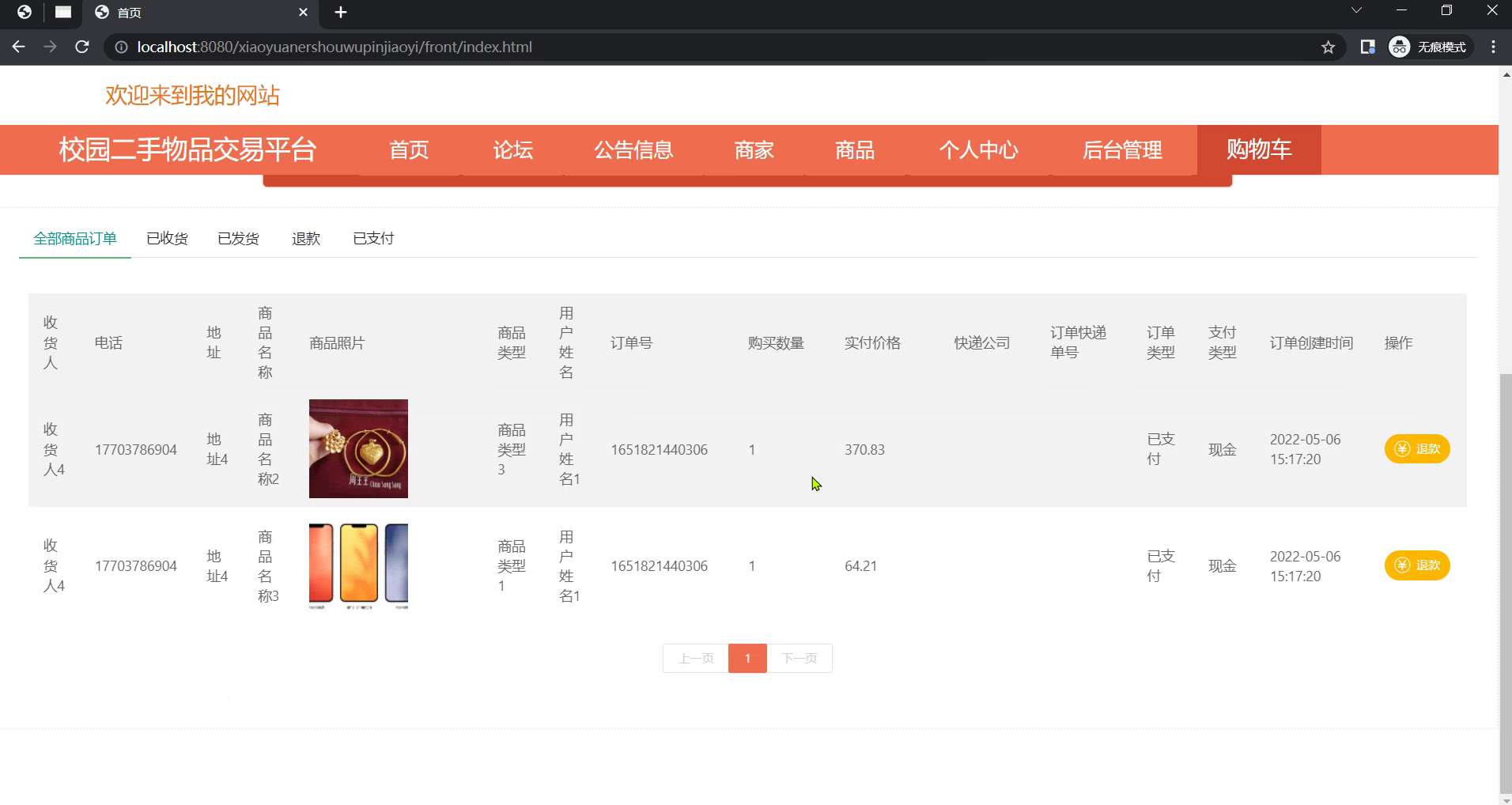This screenshot has width=1512, height=805.
Task: Switch to the 已收货 tab
Action: point(167,239)
